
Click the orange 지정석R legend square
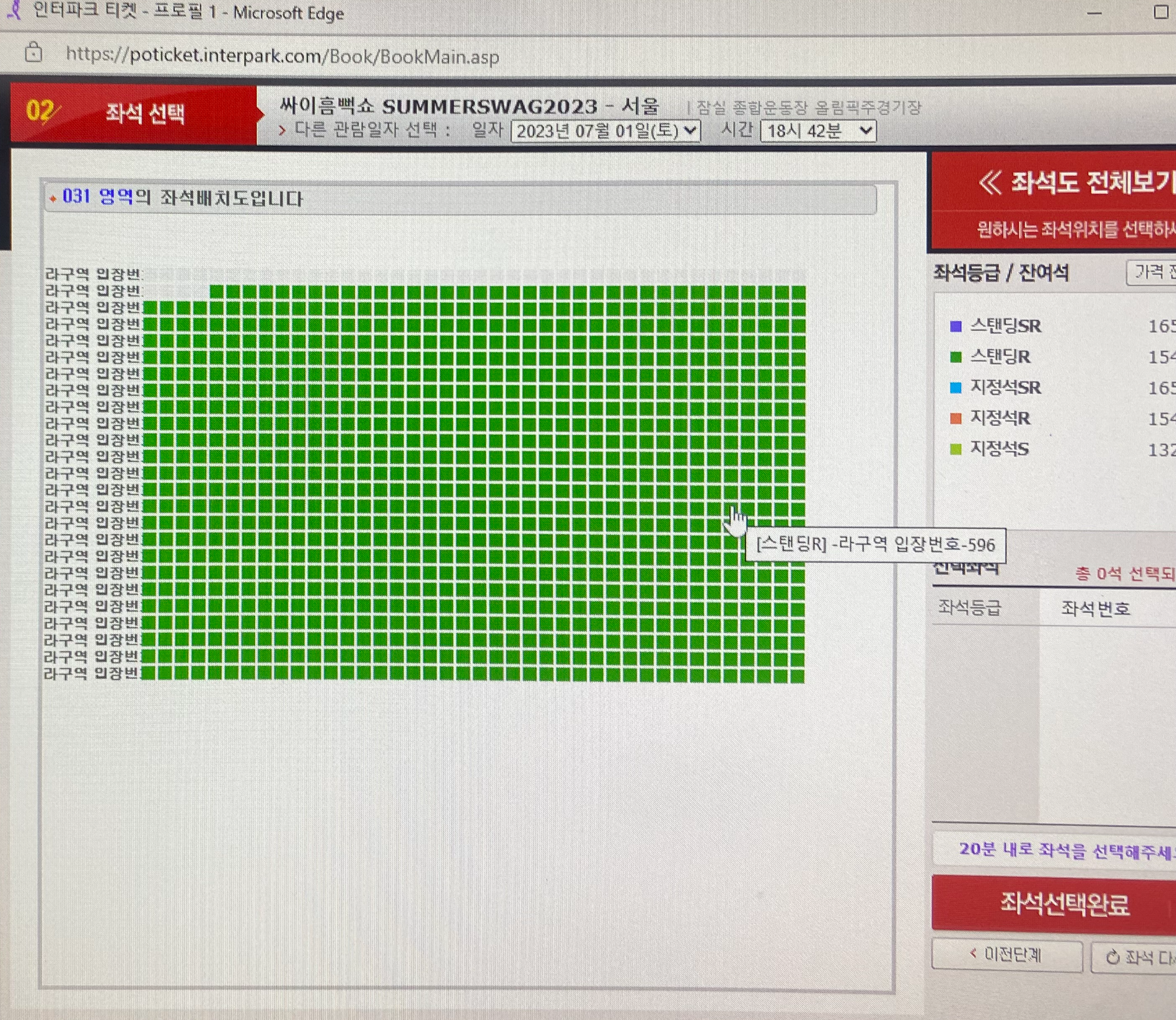(x=956, y=419)
